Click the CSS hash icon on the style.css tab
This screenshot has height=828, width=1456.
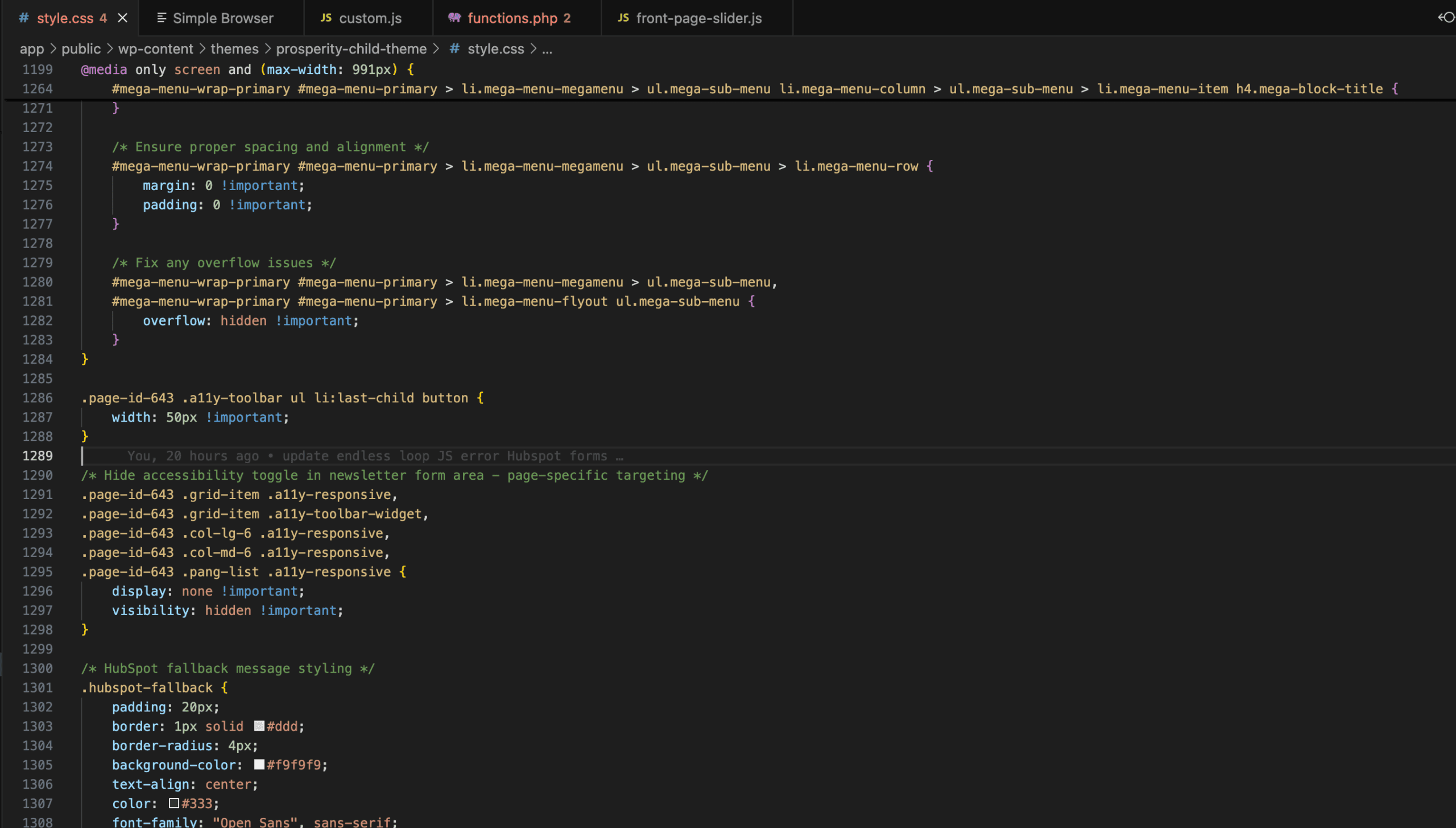pos(23,18)
